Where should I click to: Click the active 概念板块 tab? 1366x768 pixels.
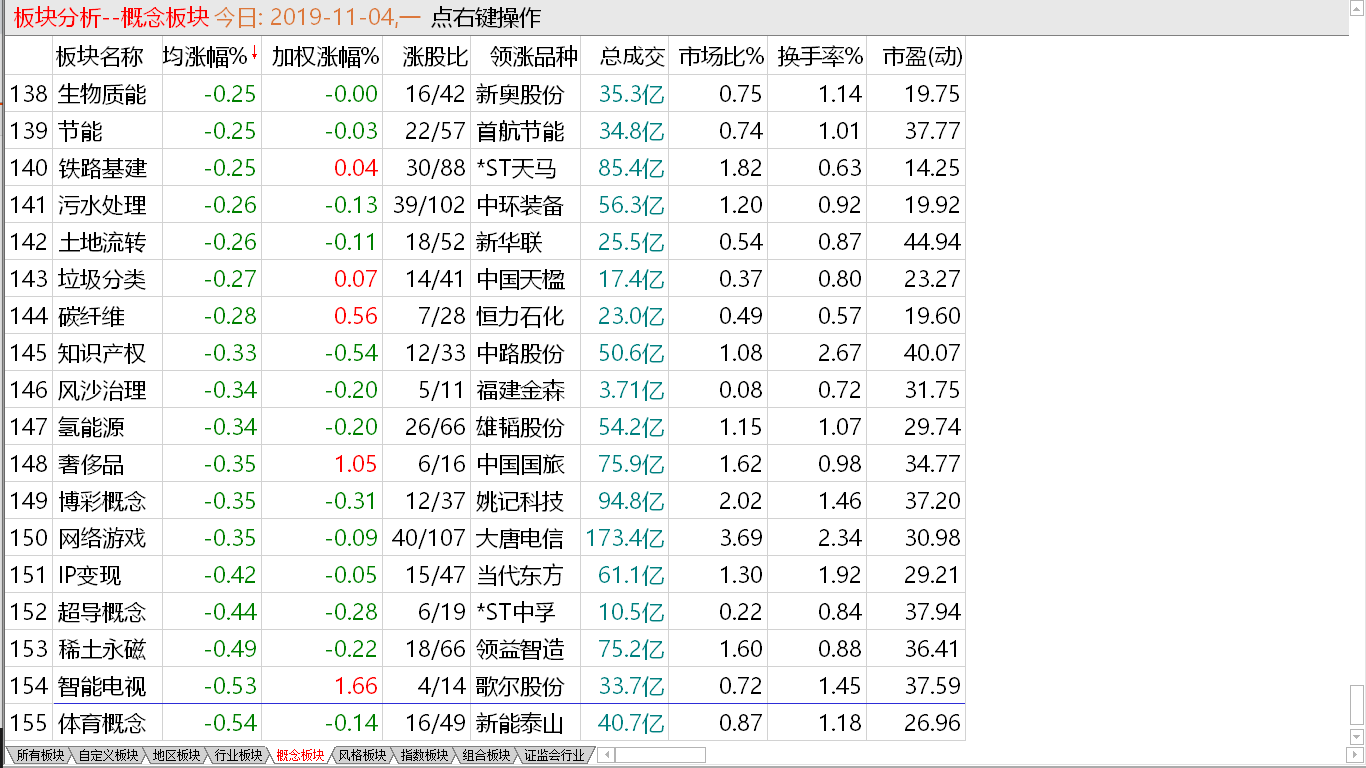[x=301, y=755]
